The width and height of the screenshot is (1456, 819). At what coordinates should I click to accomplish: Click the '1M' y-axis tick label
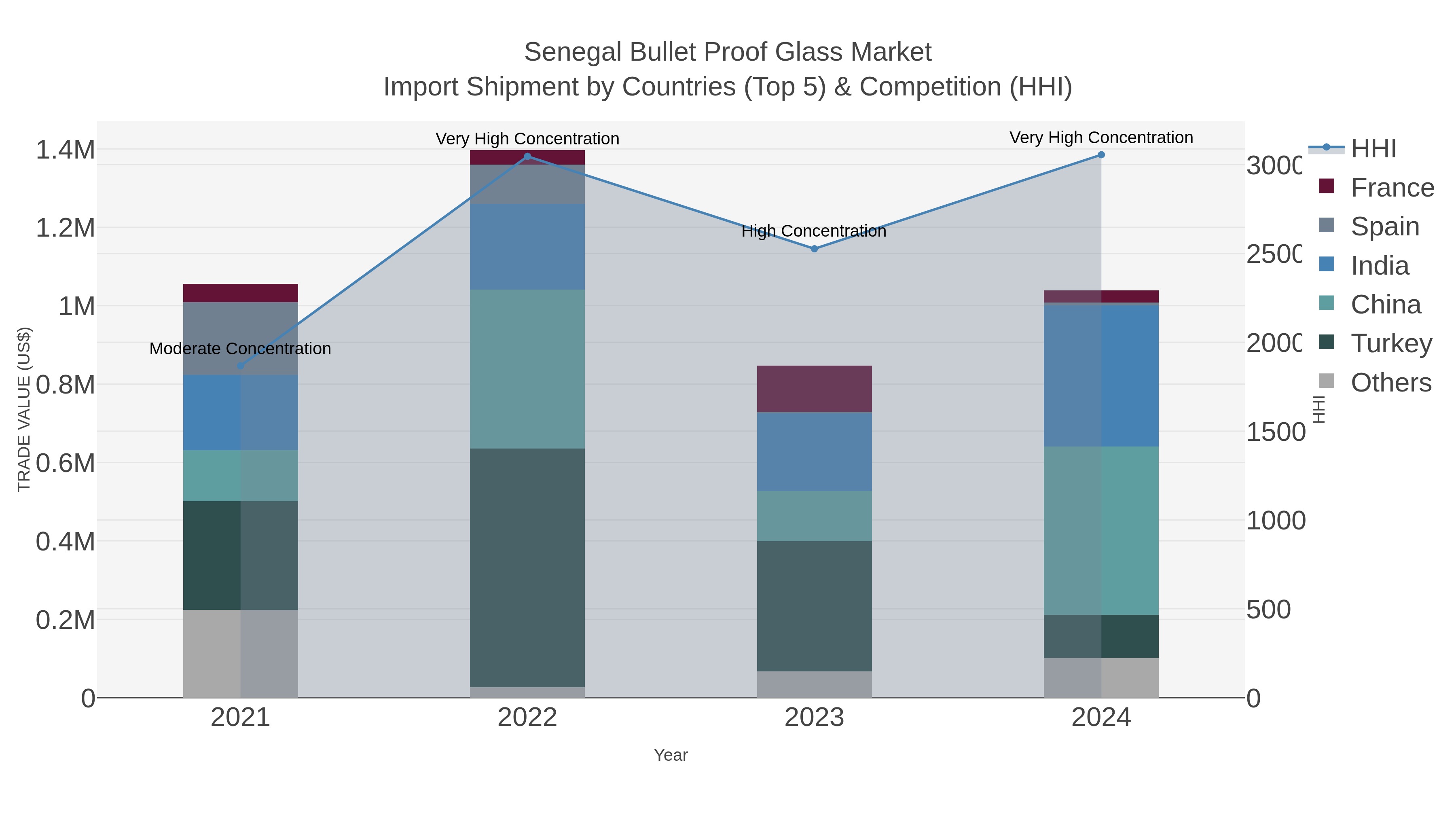(x=76, y=306)
